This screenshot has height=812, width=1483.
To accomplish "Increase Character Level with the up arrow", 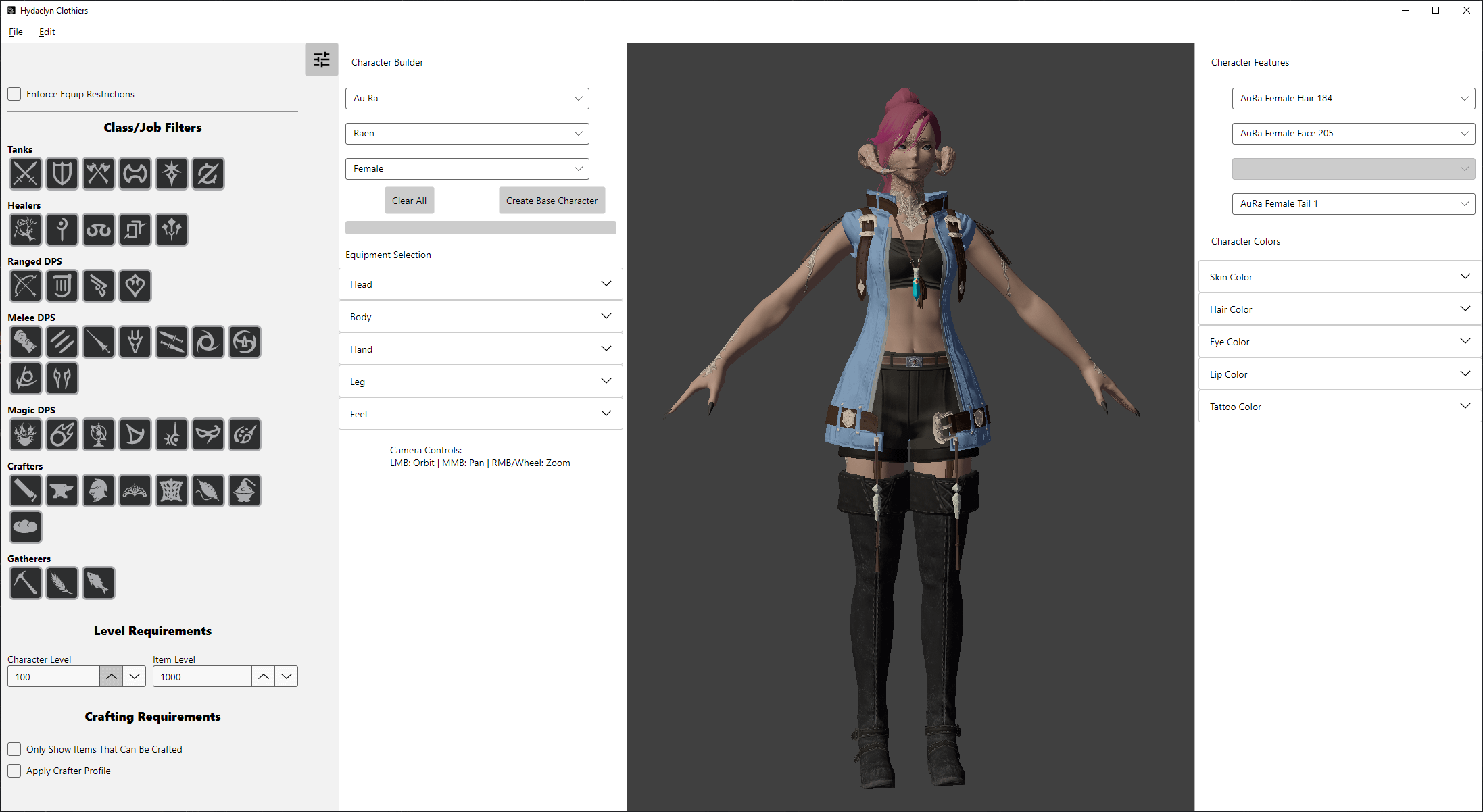I will [x=112, y=676].
